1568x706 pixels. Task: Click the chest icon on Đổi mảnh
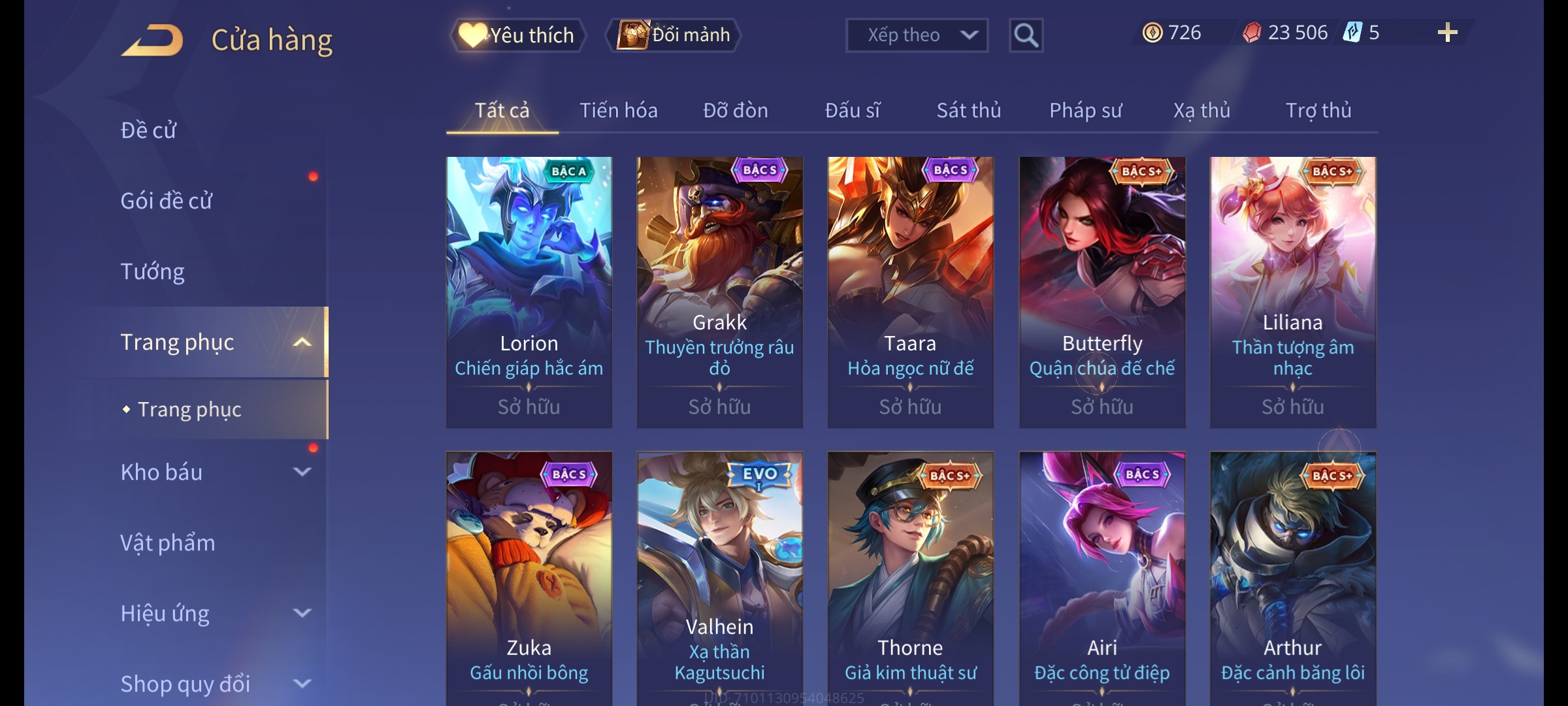point(633,35)
